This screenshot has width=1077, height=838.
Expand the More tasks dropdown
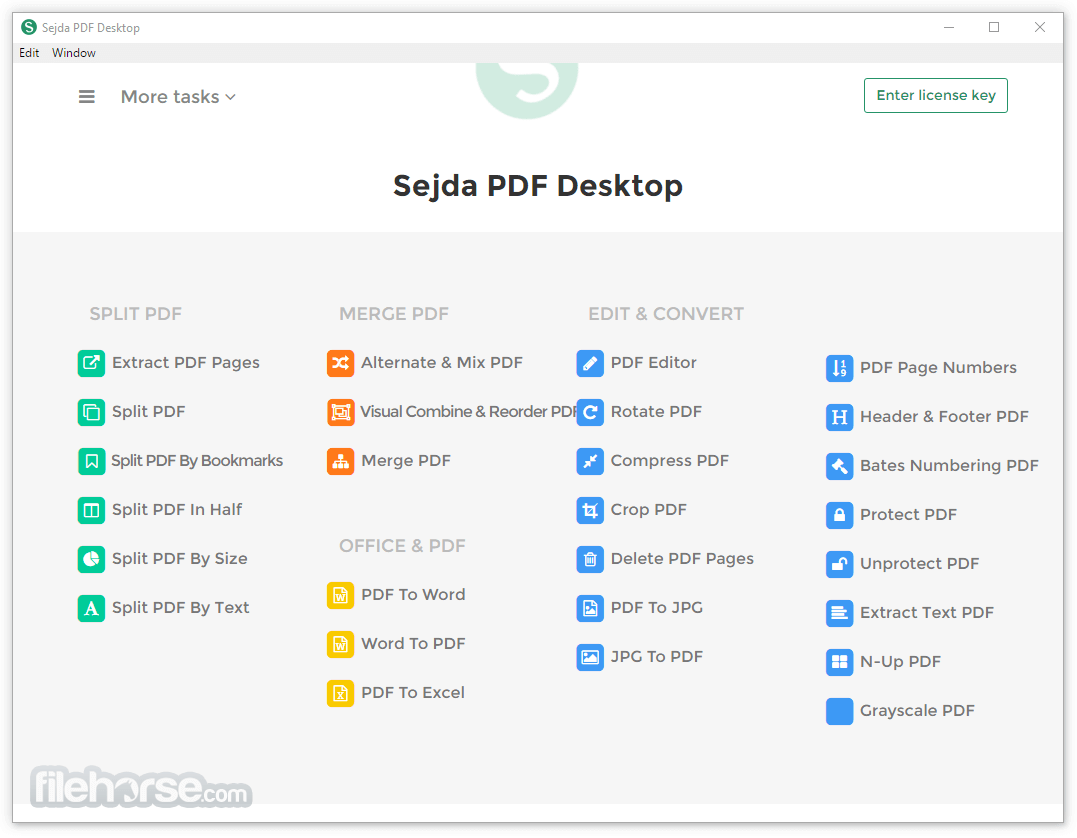click(x=179, y=97)
